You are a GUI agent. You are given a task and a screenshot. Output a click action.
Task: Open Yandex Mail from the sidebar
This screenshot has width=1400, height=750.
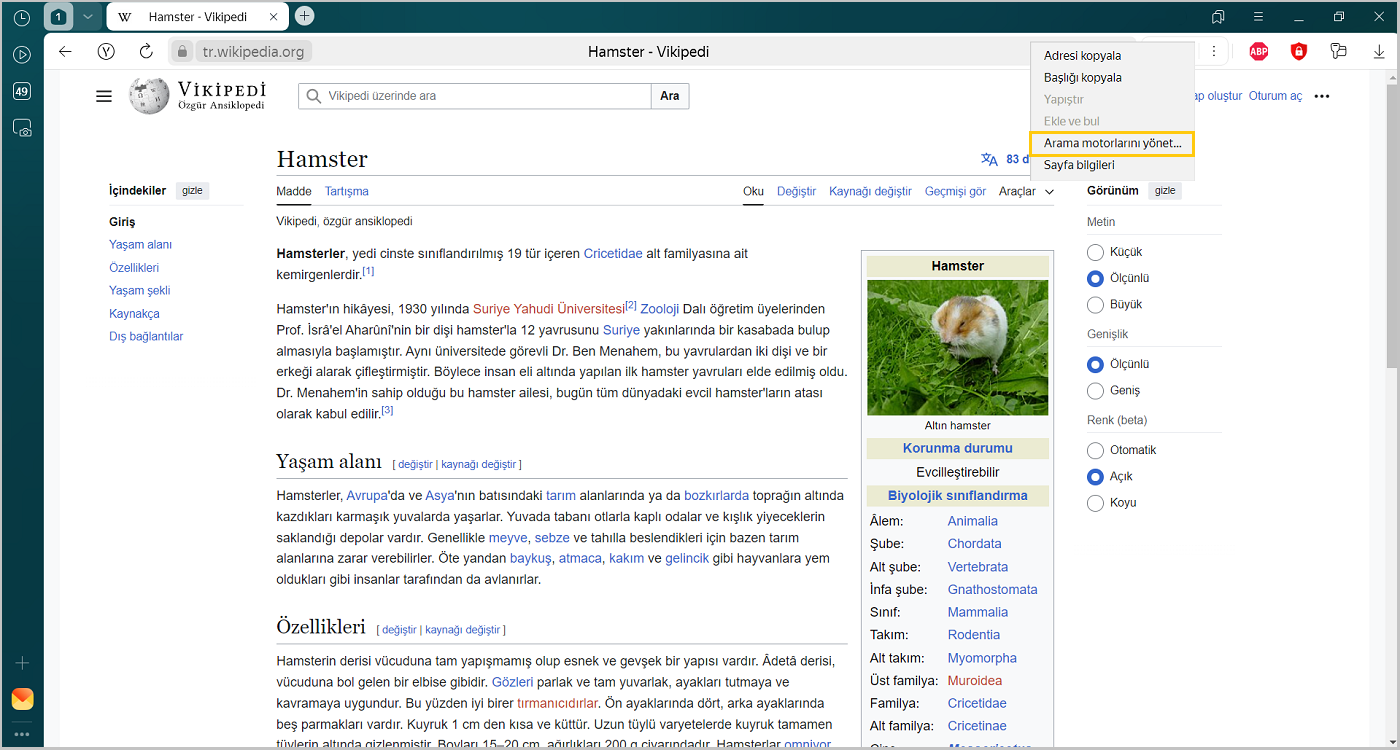22,699
